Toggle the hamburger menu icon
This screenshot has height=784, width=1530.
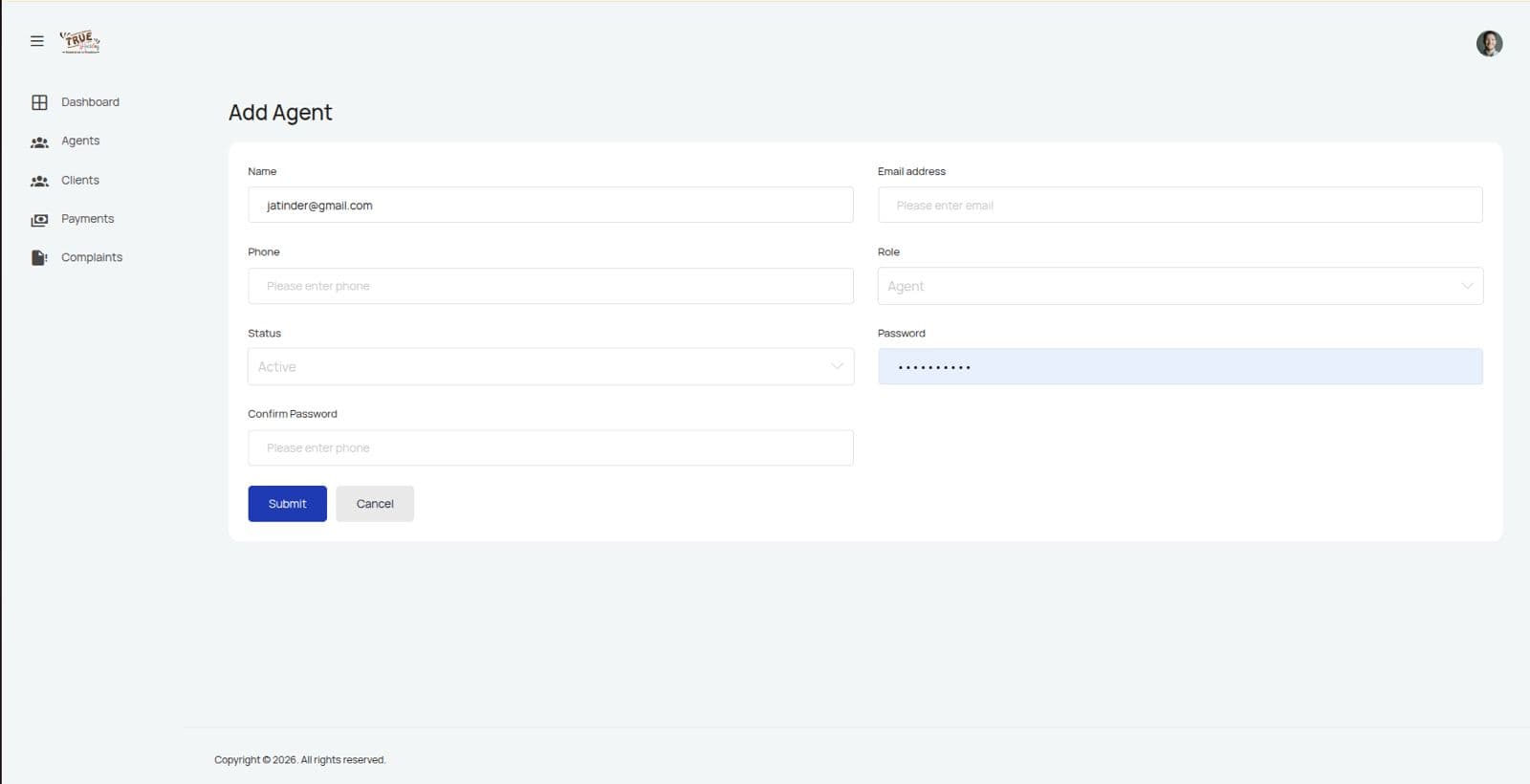pos(37,41)
